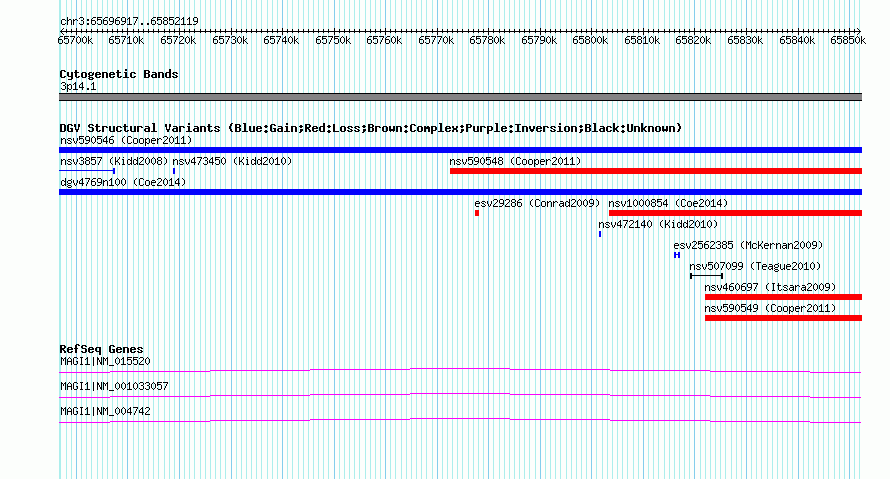Click the RefSeq Genes track title
Viewport: 890px width, 479px height.
click(101, 349)
